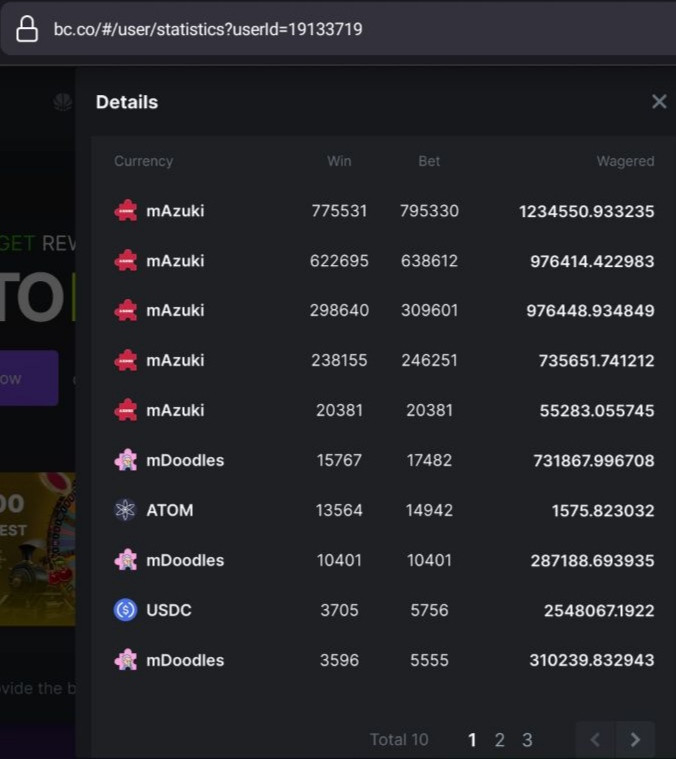Click the slot game banner thumbnail behind panel
Viewport: 676px width, 759px height.
click(37, 549)
